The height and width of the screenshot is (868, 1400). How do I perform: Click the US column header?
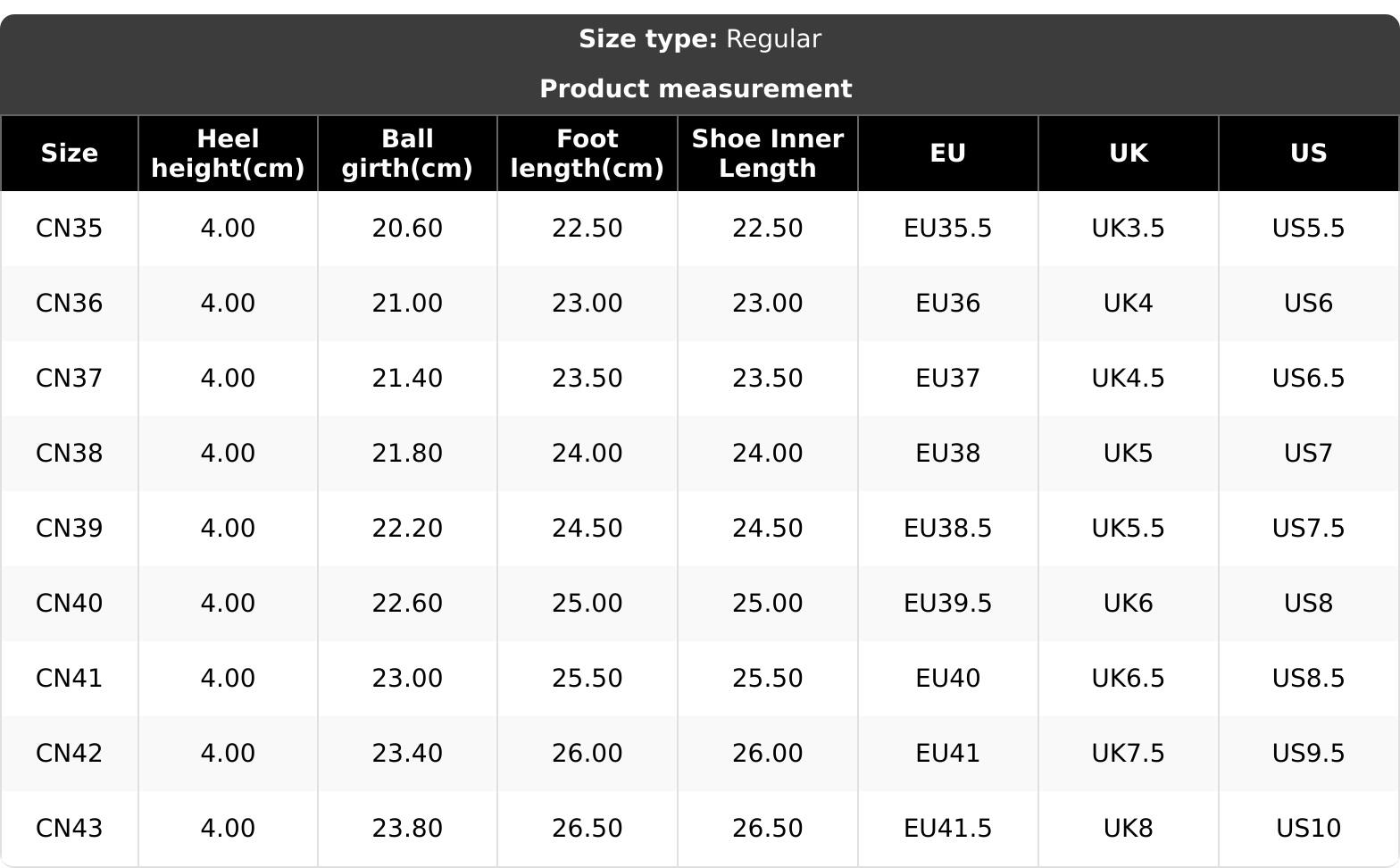(x=1308, y=154)
